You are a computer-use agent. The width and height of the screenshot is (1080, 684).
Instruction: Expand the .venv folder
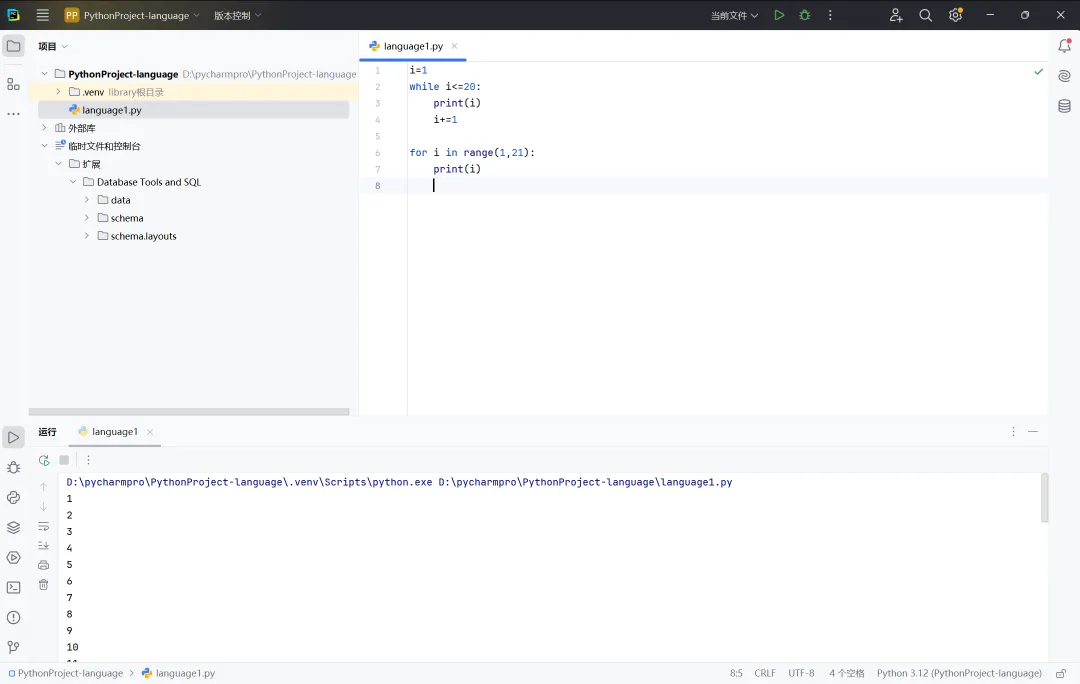click(59, 92)
